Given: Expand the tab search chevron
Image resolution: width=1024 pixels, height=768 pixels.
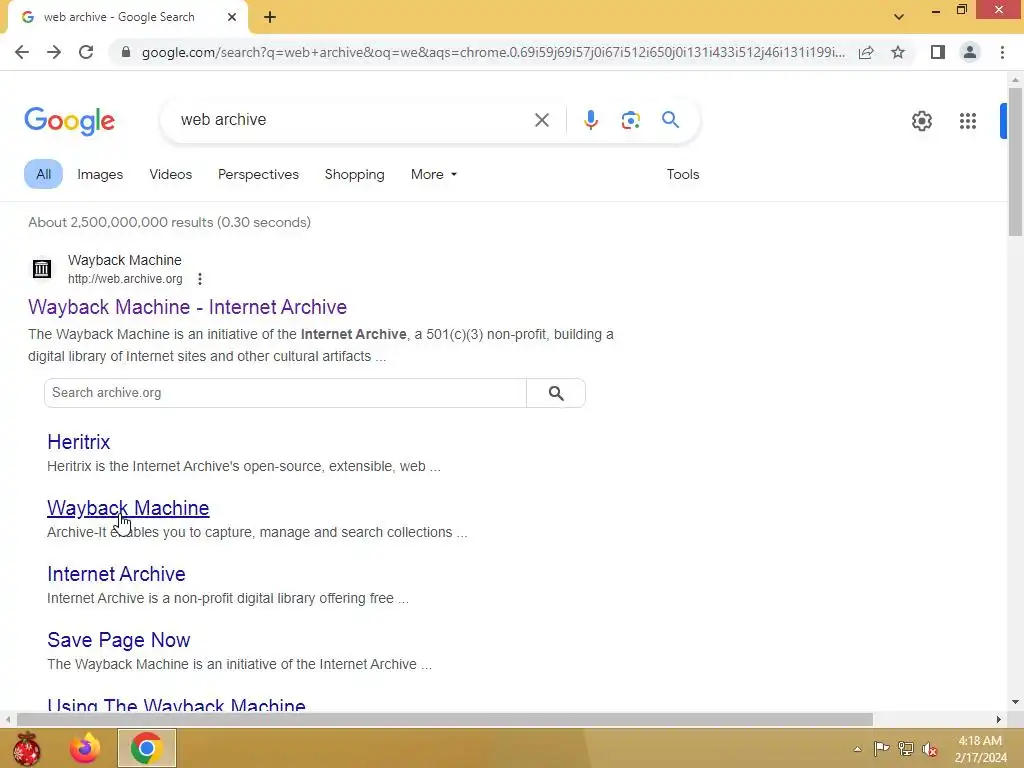Looking at the screenshot, I should [x=899, y=17].
